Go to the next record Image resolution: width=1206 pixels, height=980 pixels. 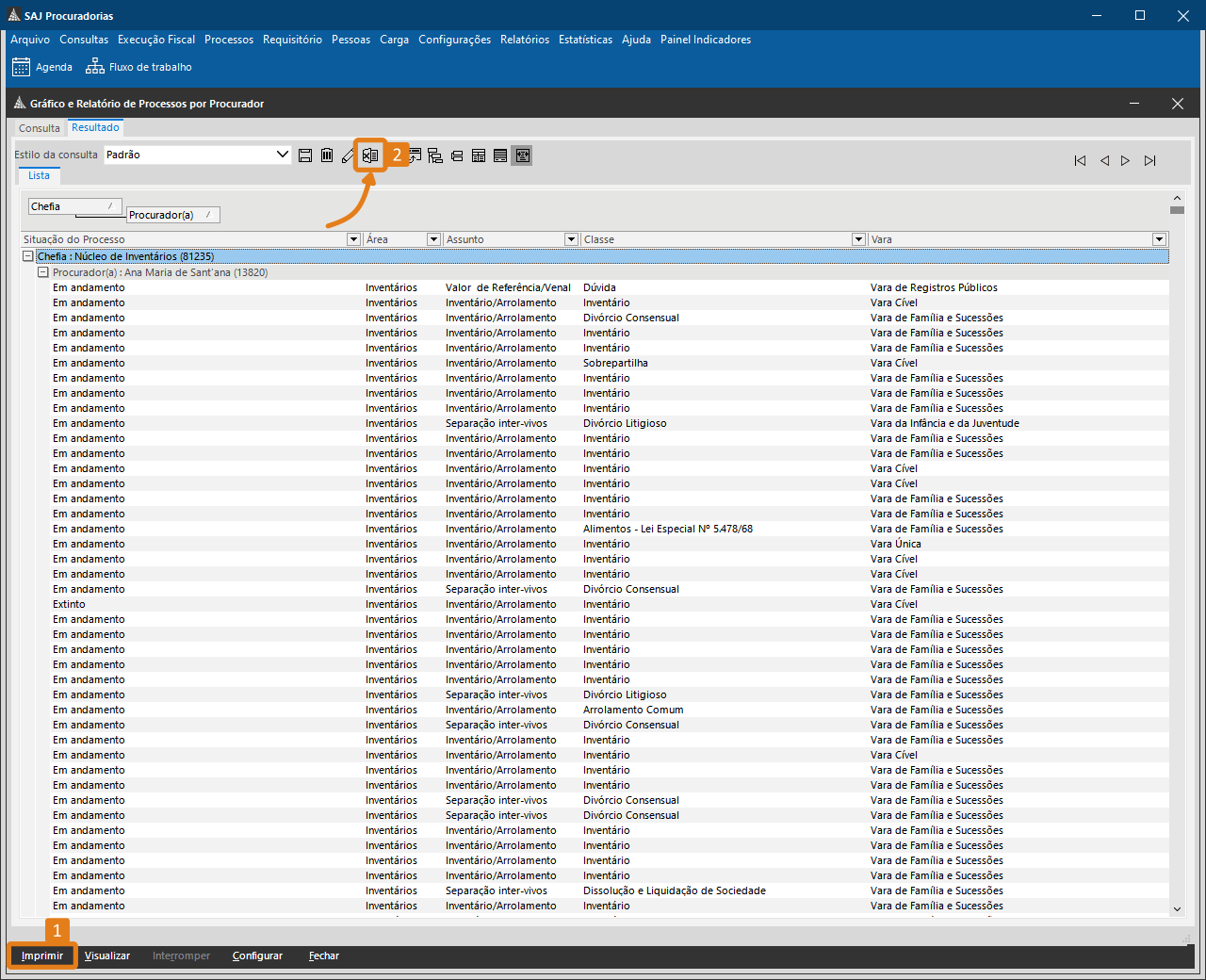pyautogui.click(x=1126, y=161)
